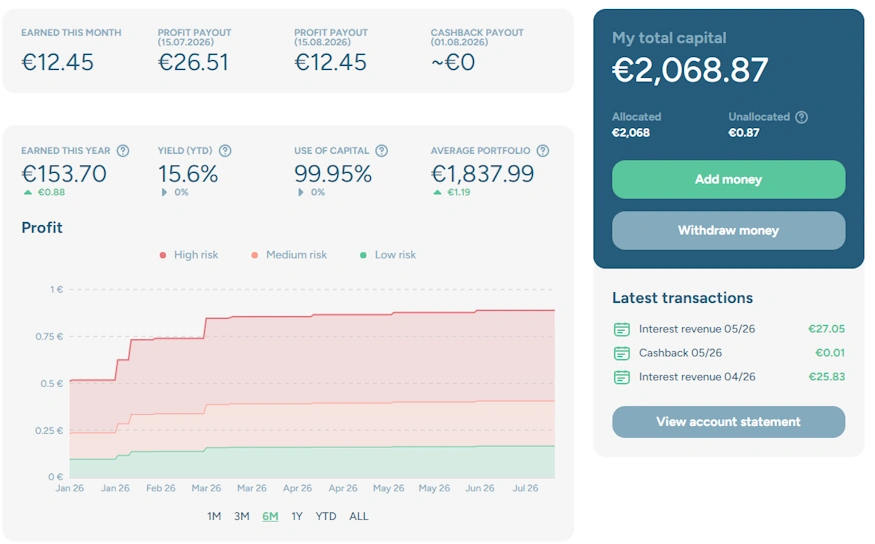Click help icon next to Earned This Year
This screenshot has width=875, height=544.
[x=123, y=151]
